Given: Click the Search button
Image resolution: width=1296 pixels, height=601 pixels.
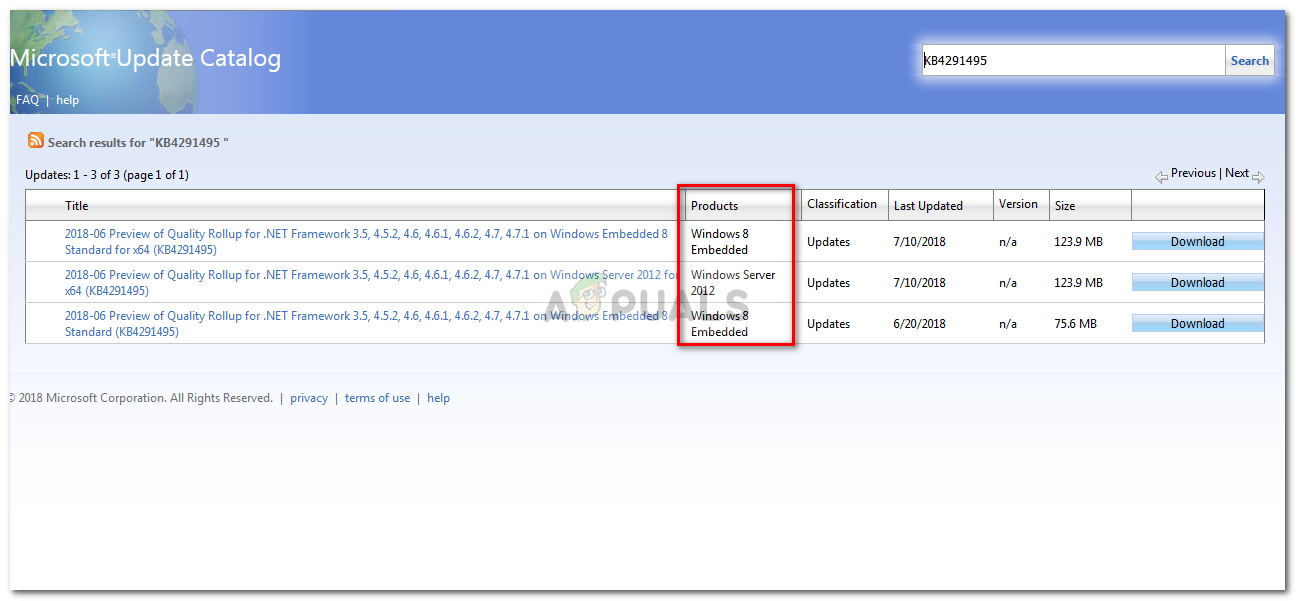Looking at the screenshot, I should 1250,61.
